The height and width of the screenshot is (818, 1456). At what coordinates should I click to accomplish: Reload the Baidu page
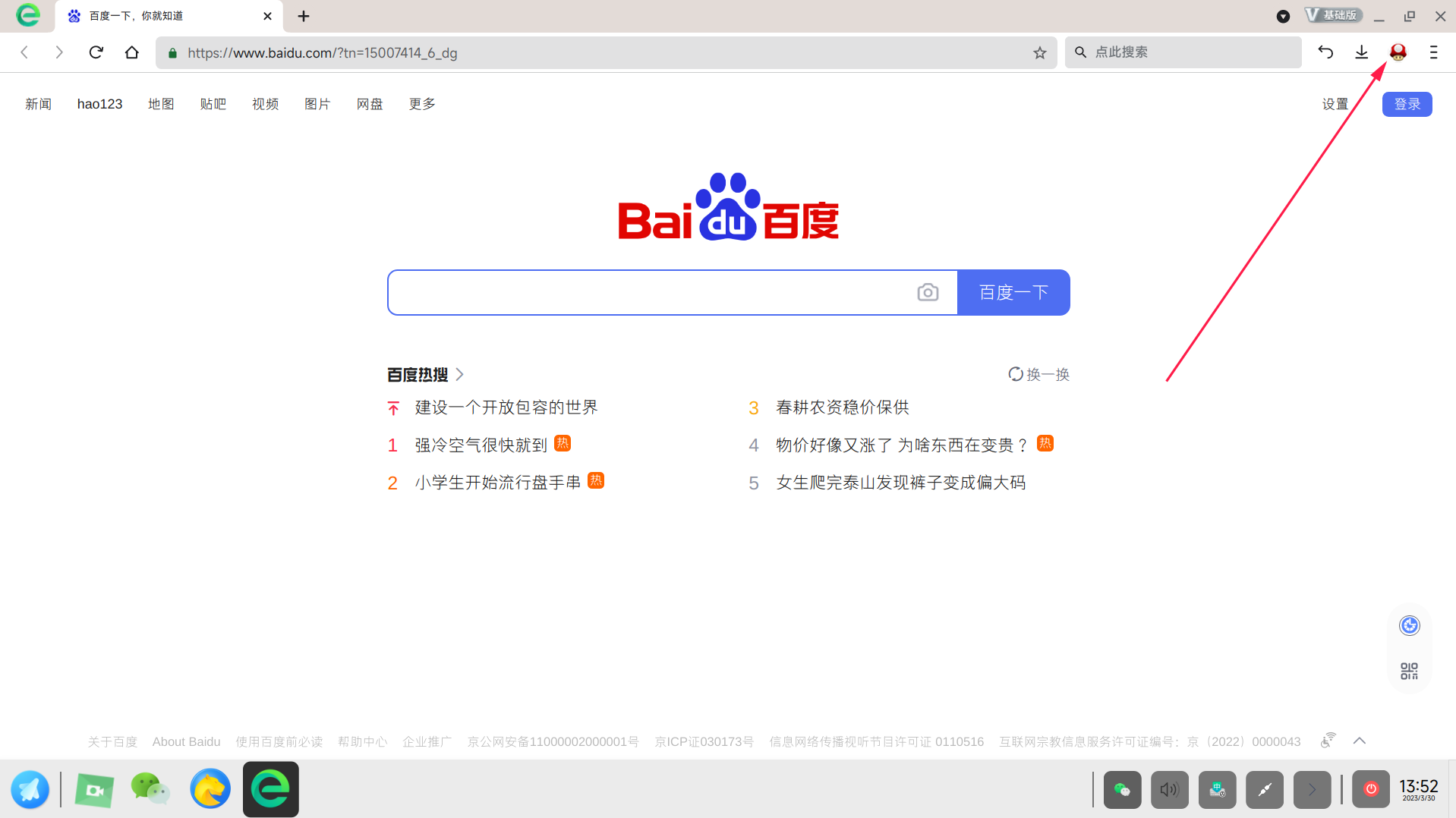click(96, 52)
